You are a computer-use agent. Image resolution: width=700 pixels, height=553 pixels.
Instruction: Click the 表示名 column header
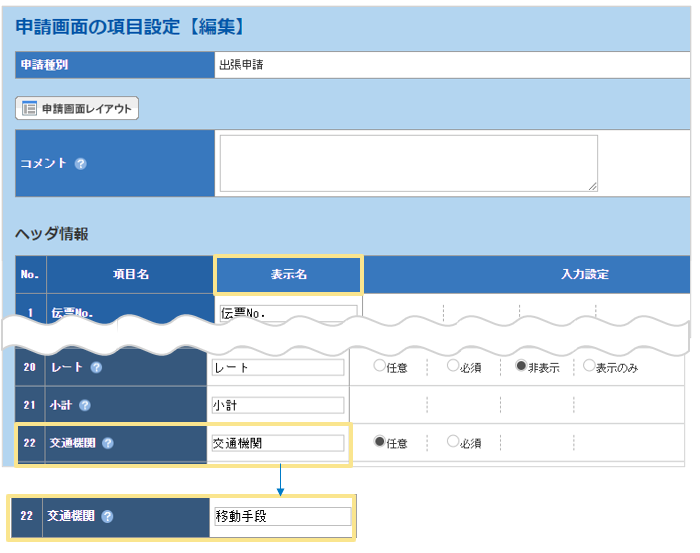288,274
